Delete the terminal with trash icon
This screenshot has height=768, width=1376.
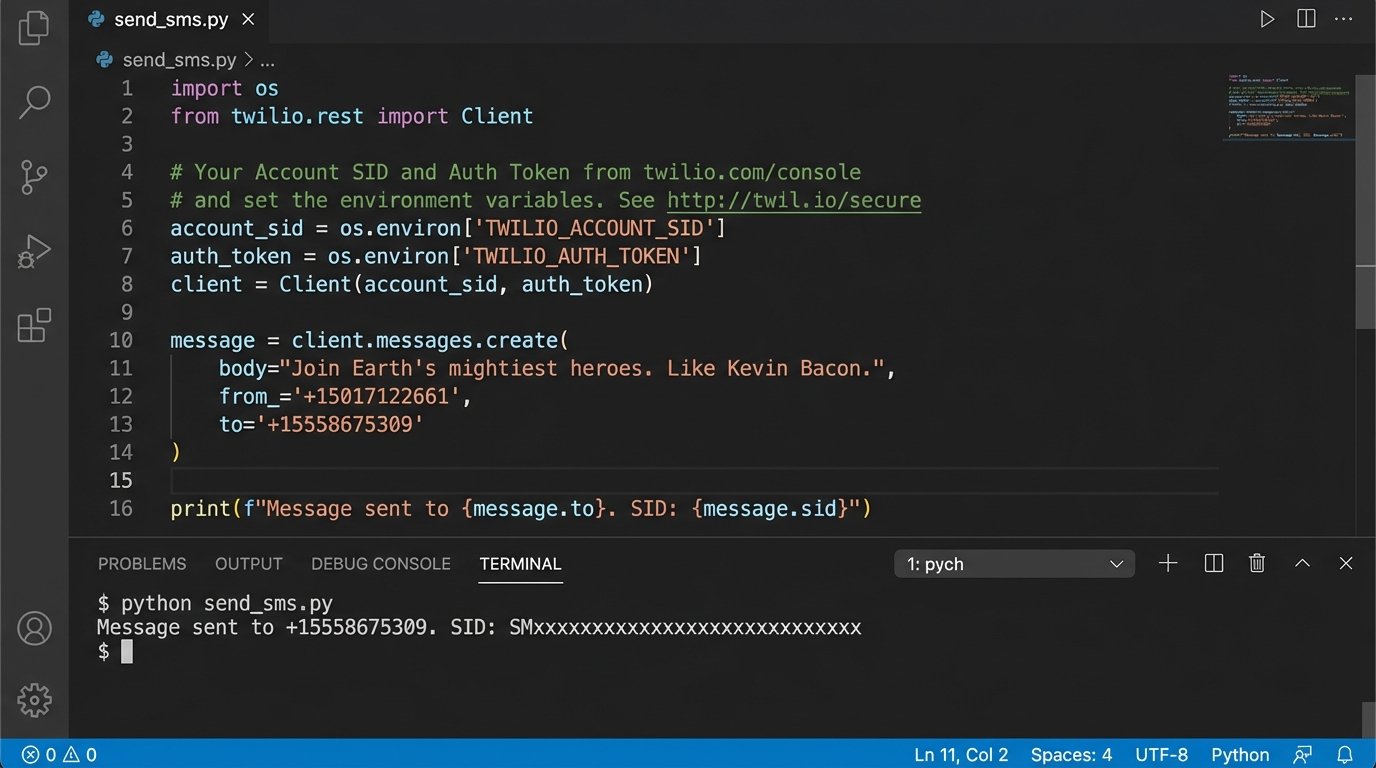click(x=1257, y=564)
